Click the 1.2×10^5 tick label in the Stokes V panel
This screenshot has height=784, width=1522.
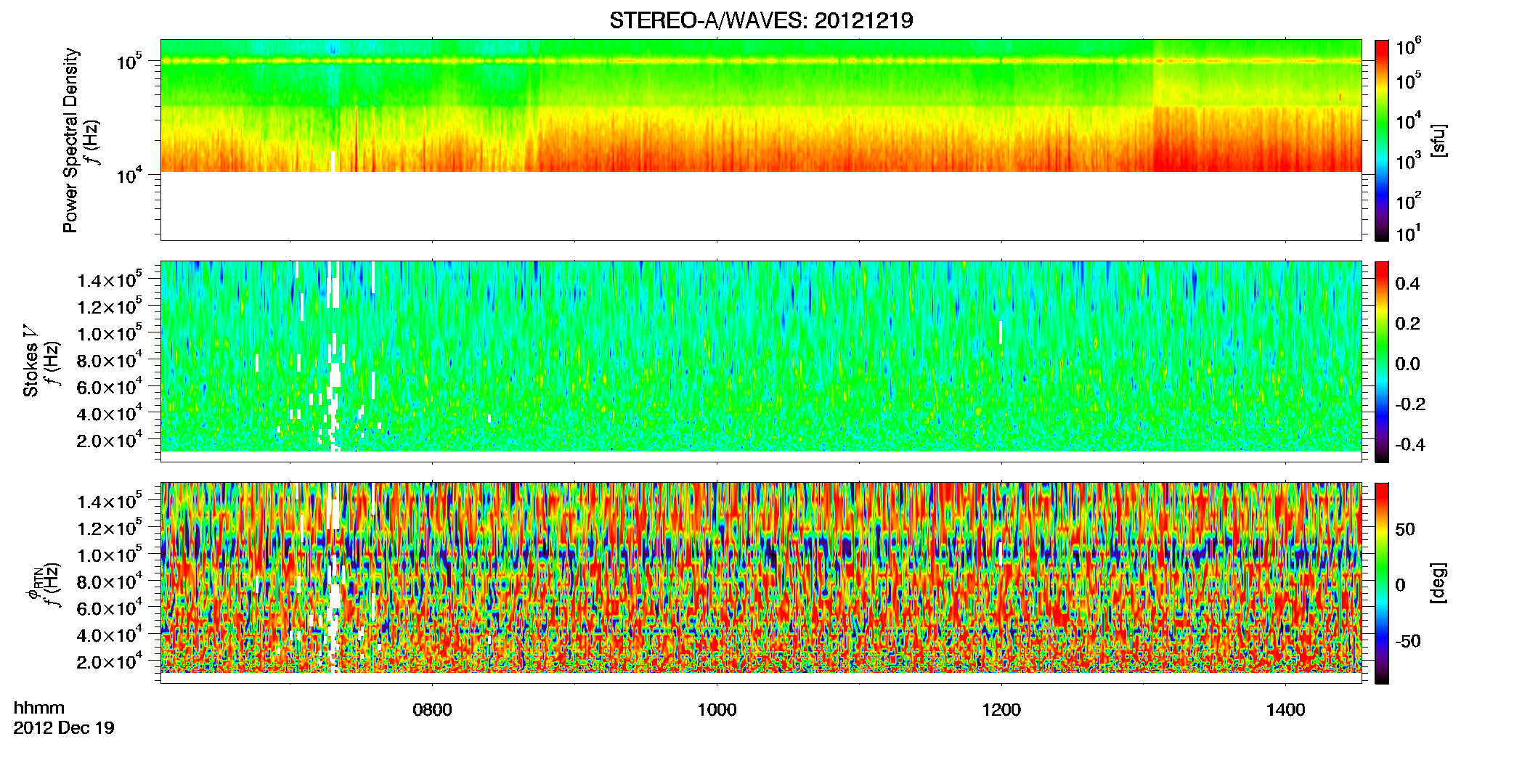tap(110, 306)
